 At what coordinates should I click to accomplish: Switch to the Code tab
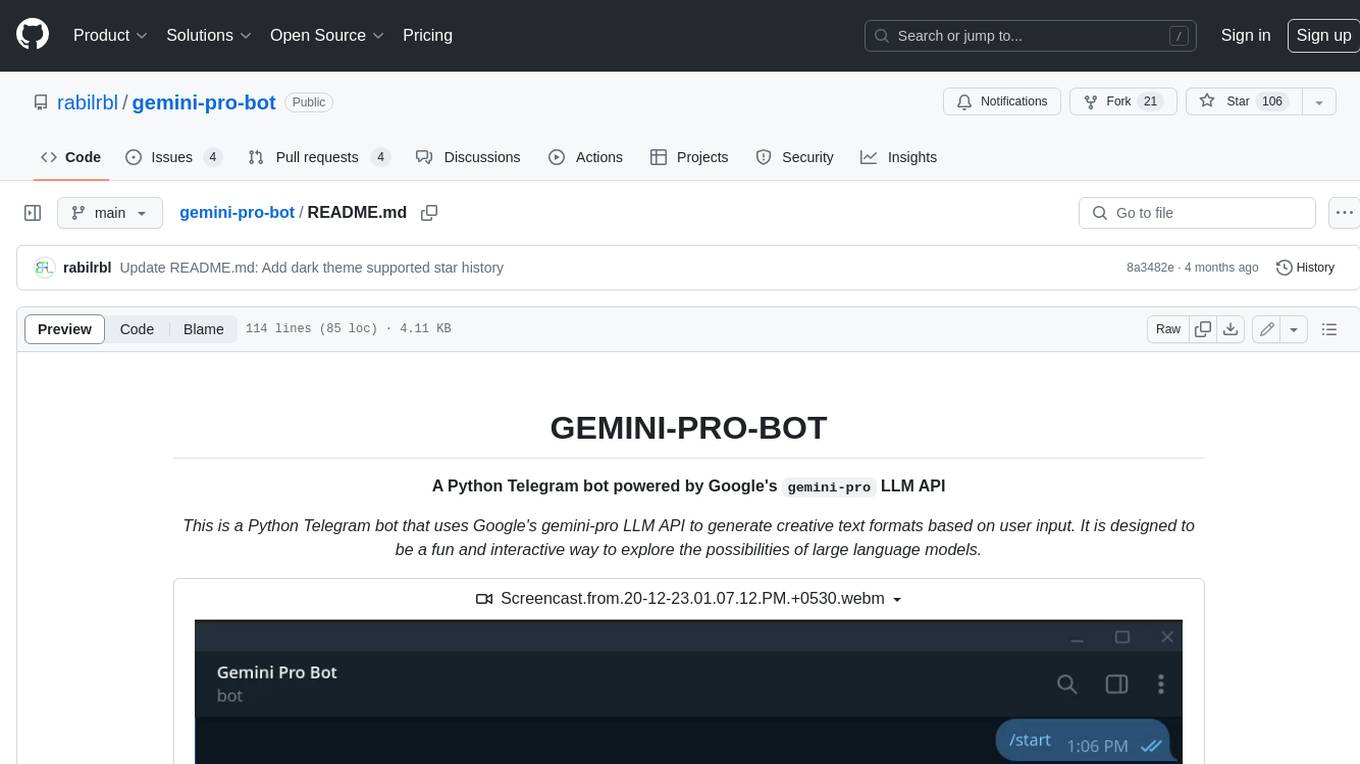click(71, 157)
